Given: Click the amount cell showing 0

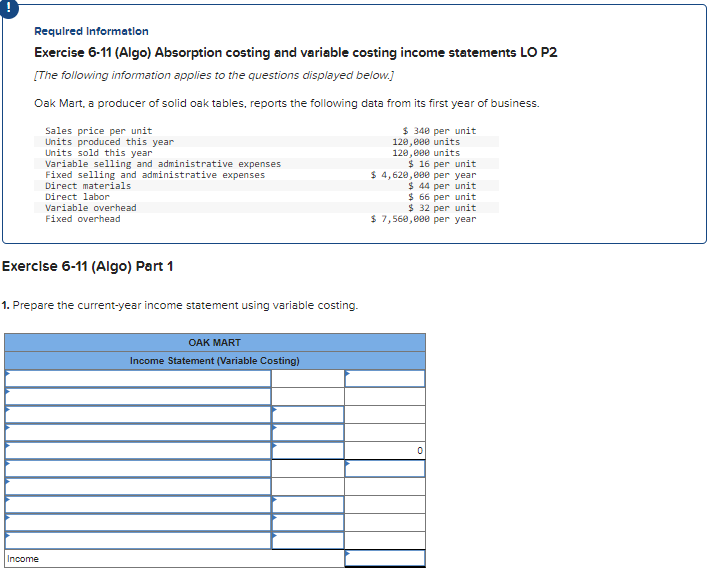Looking at the screenshot, I should [x=385, y=451].
